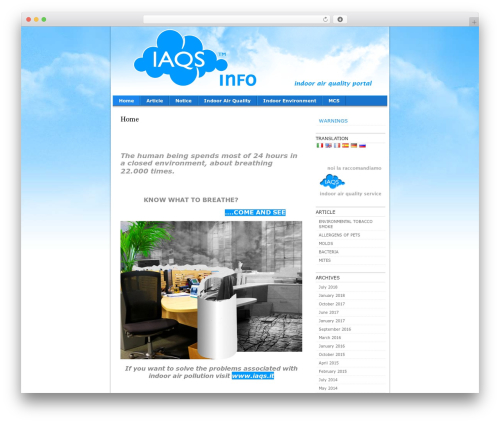500x423 pixels.
Task: Open the February 2015 archive
Action: click(x=333, y=371)
